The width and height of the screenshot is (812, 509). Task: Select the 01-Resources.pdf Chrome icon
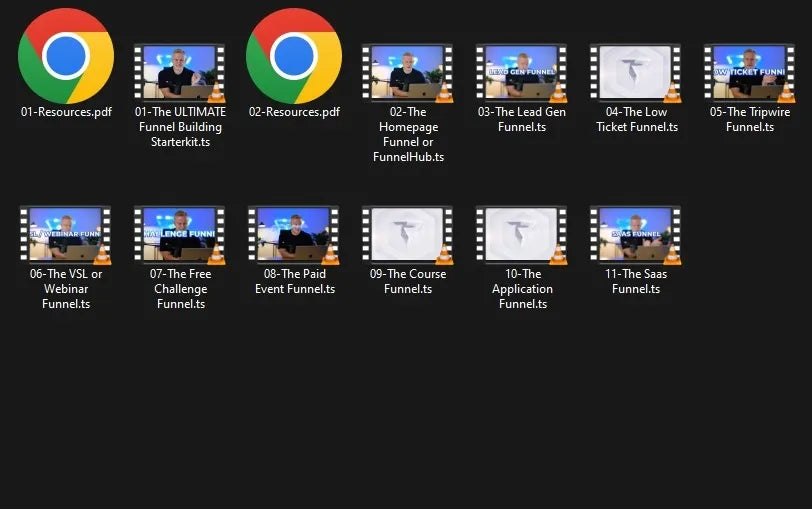[x=66, y=56]
